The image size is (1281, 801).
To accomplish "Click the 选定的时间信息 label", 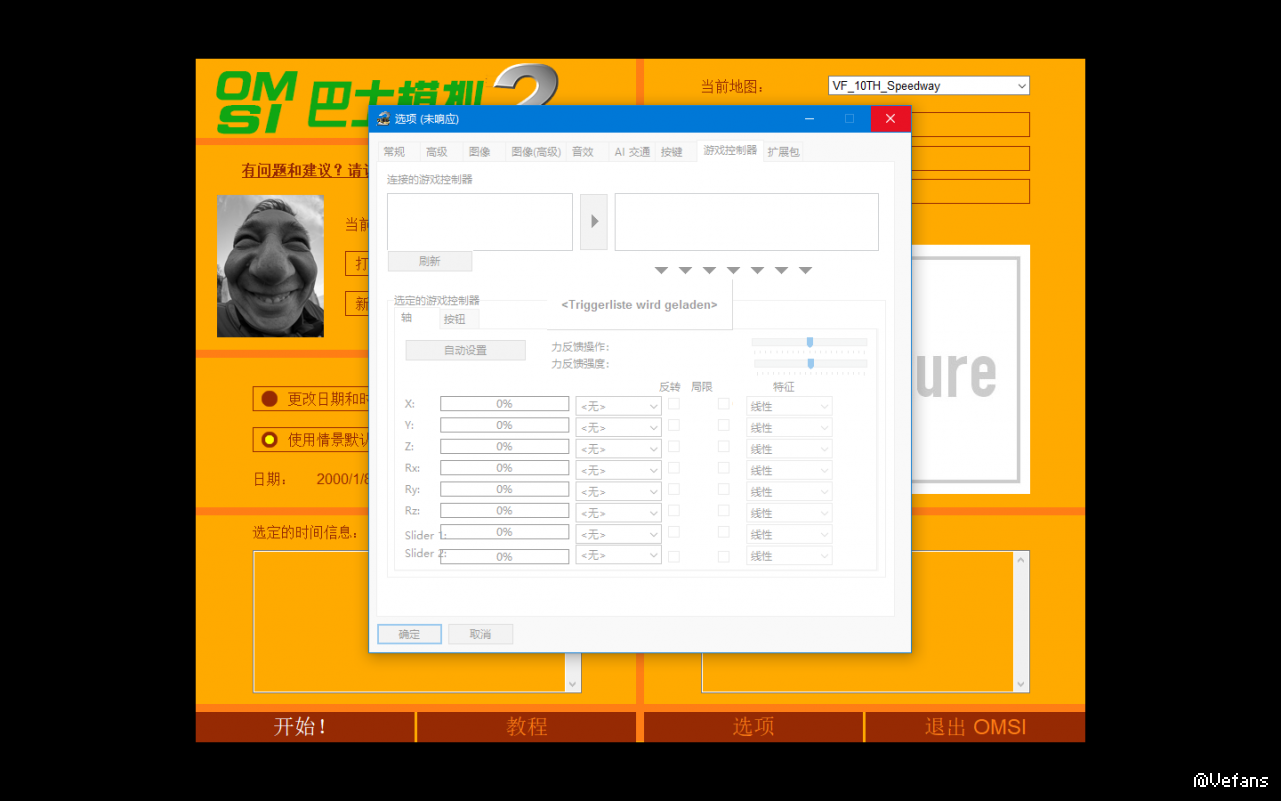I will [305, 533].
